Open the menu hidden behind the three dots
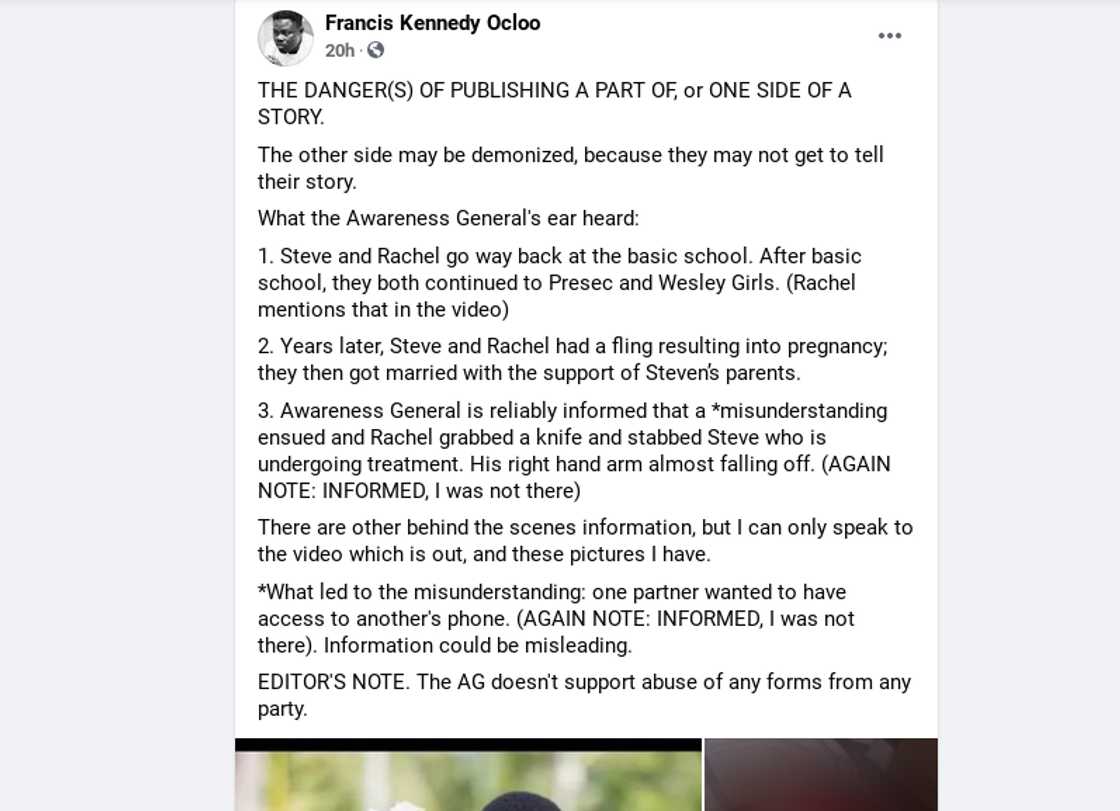The height and width of the screenshot is (811, 1120). click(889, 35)
